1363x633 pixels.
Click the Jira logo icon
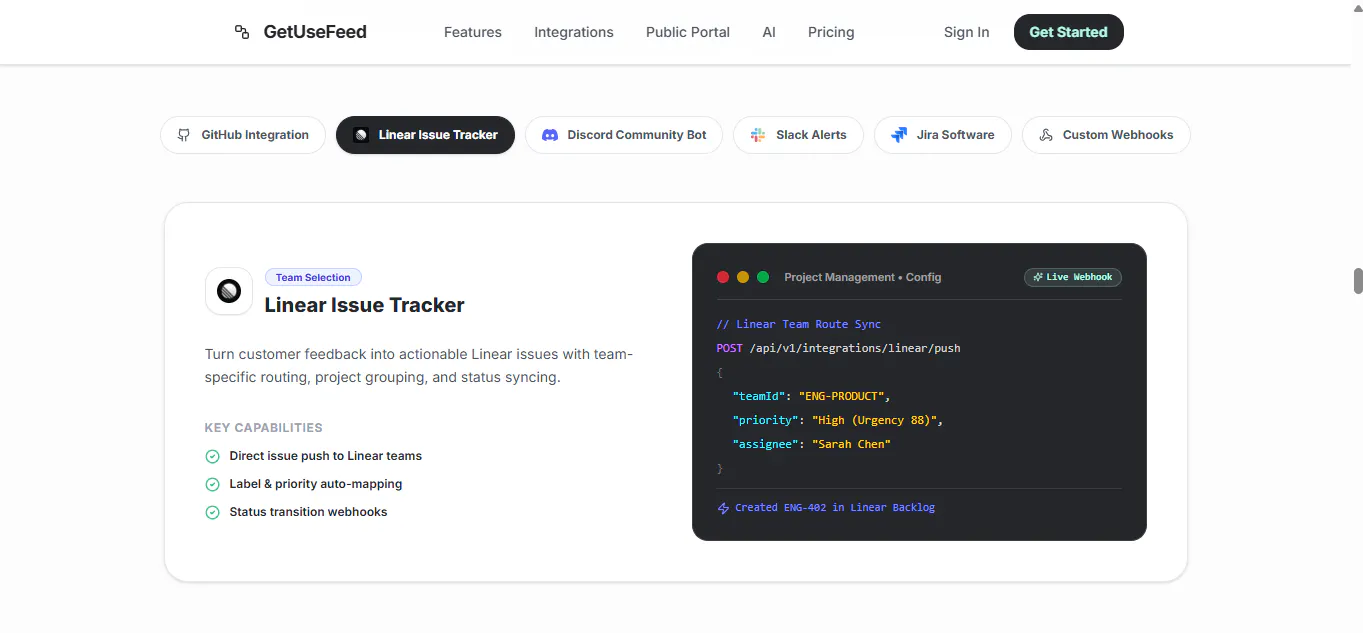coord(899,135)
